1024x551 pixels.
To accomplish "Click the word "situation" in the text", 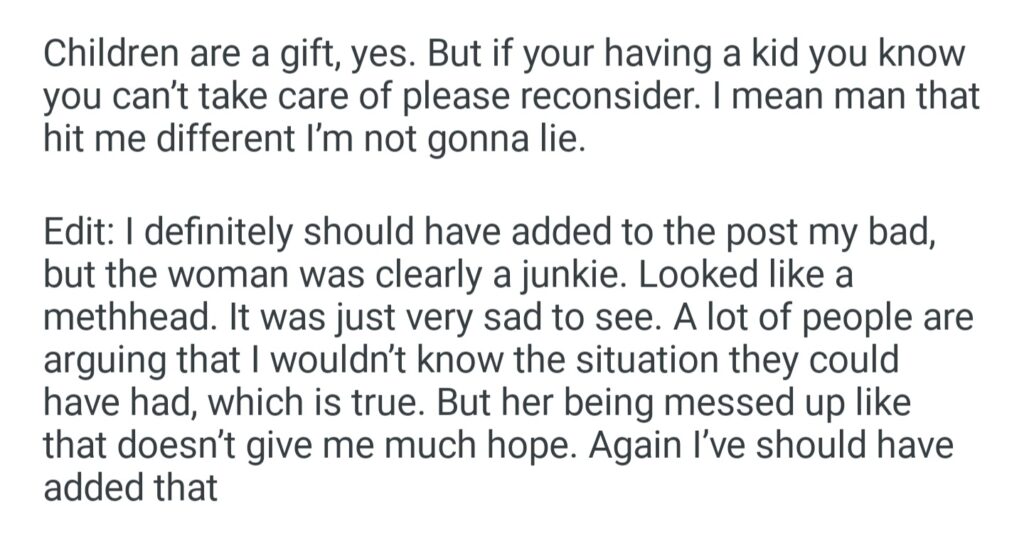I will tap(647, 359).
